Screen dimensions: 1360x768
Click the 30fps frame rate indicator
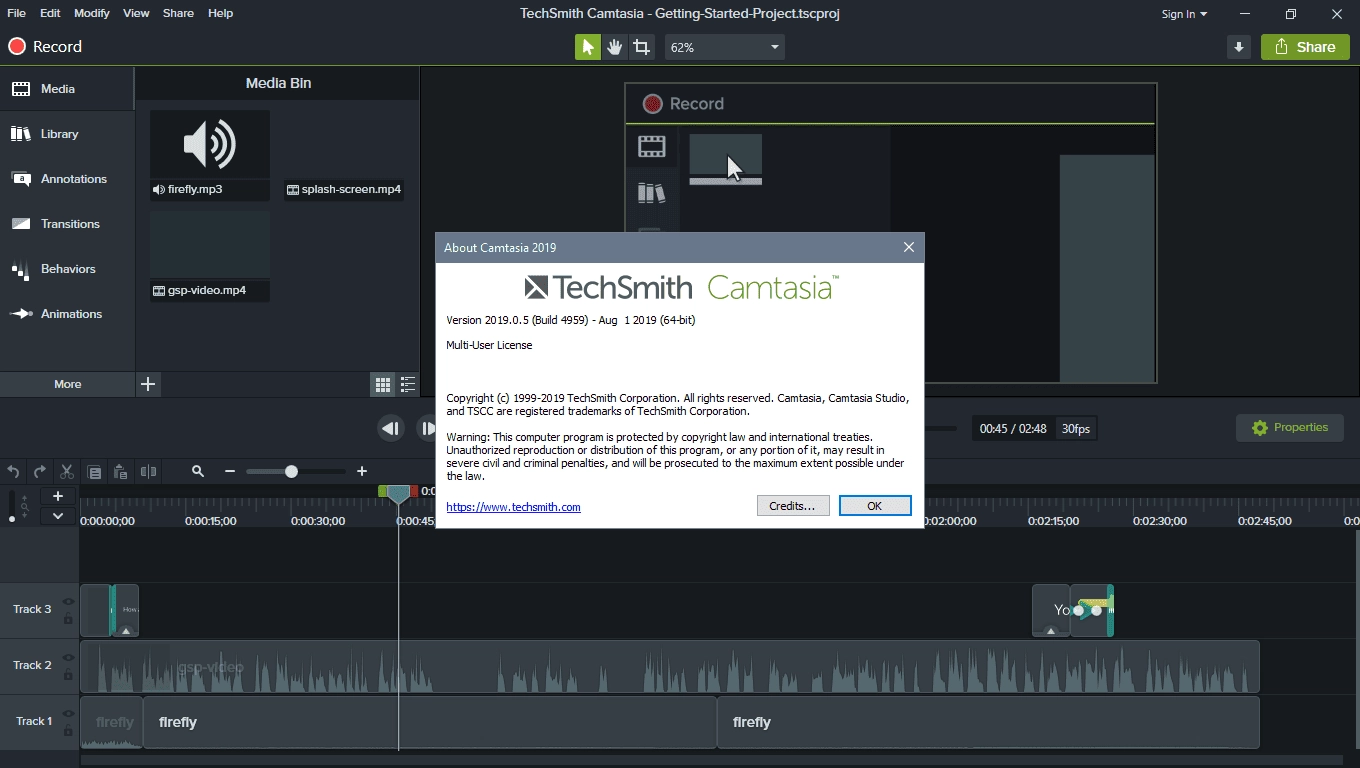pyautogui.click(x=1076, y=429)
